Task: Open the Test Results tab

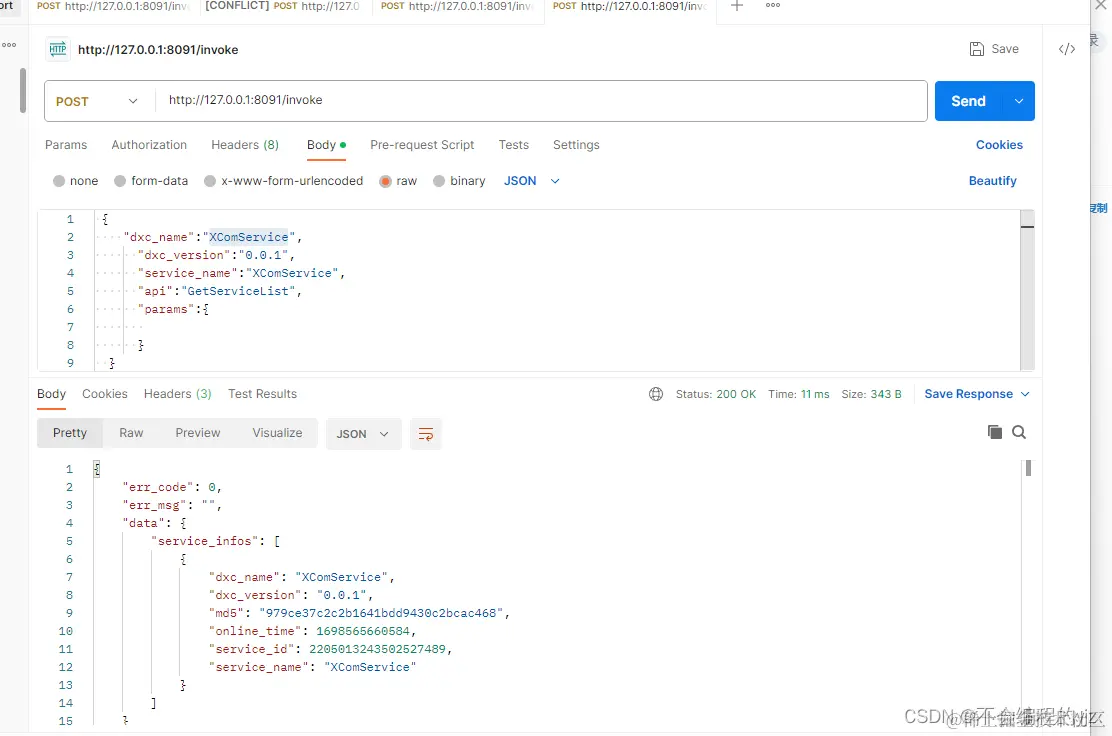Action: (x=262, y=394)
